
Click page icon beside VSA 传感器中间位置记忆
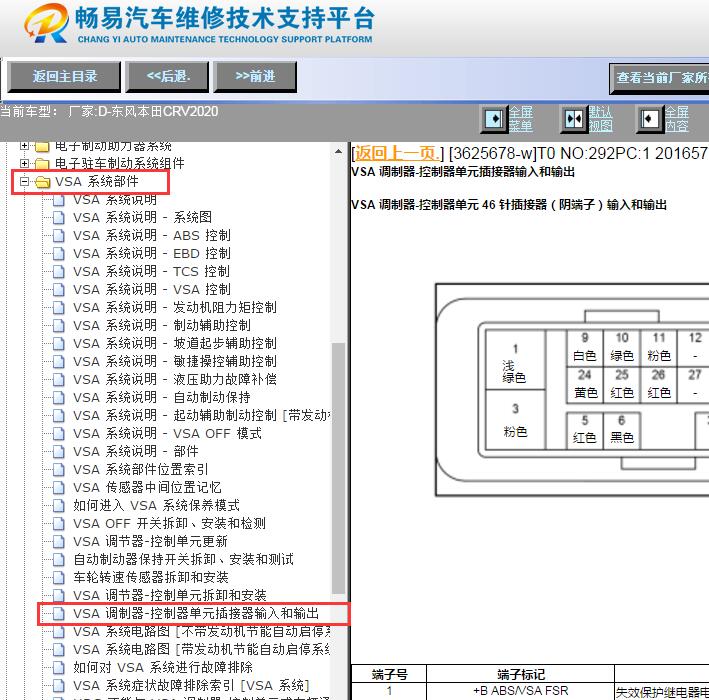pyautogui.click(x=58, y=487)
